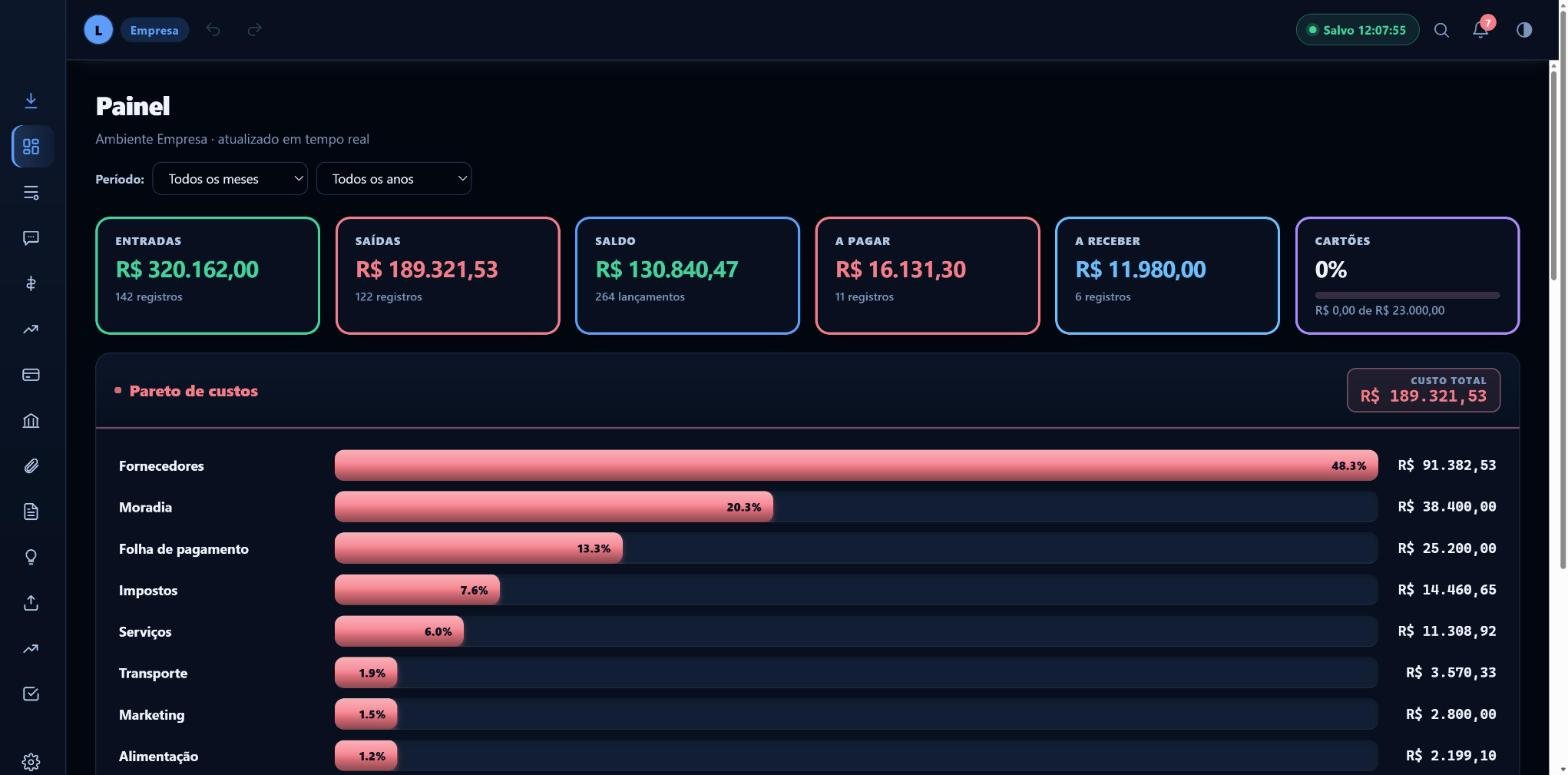The image size is (1568, 775).
Task: Click the '142 registros' text
Action: pos(149,297)
